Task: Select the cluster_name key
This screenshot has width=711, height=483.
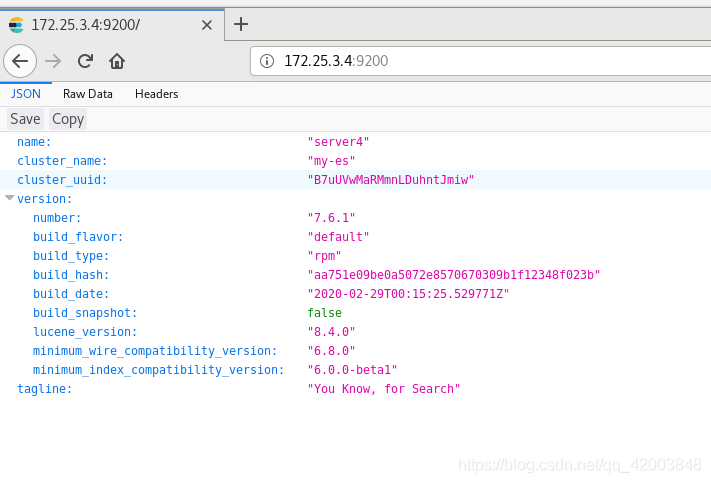Action: [62, 161]
